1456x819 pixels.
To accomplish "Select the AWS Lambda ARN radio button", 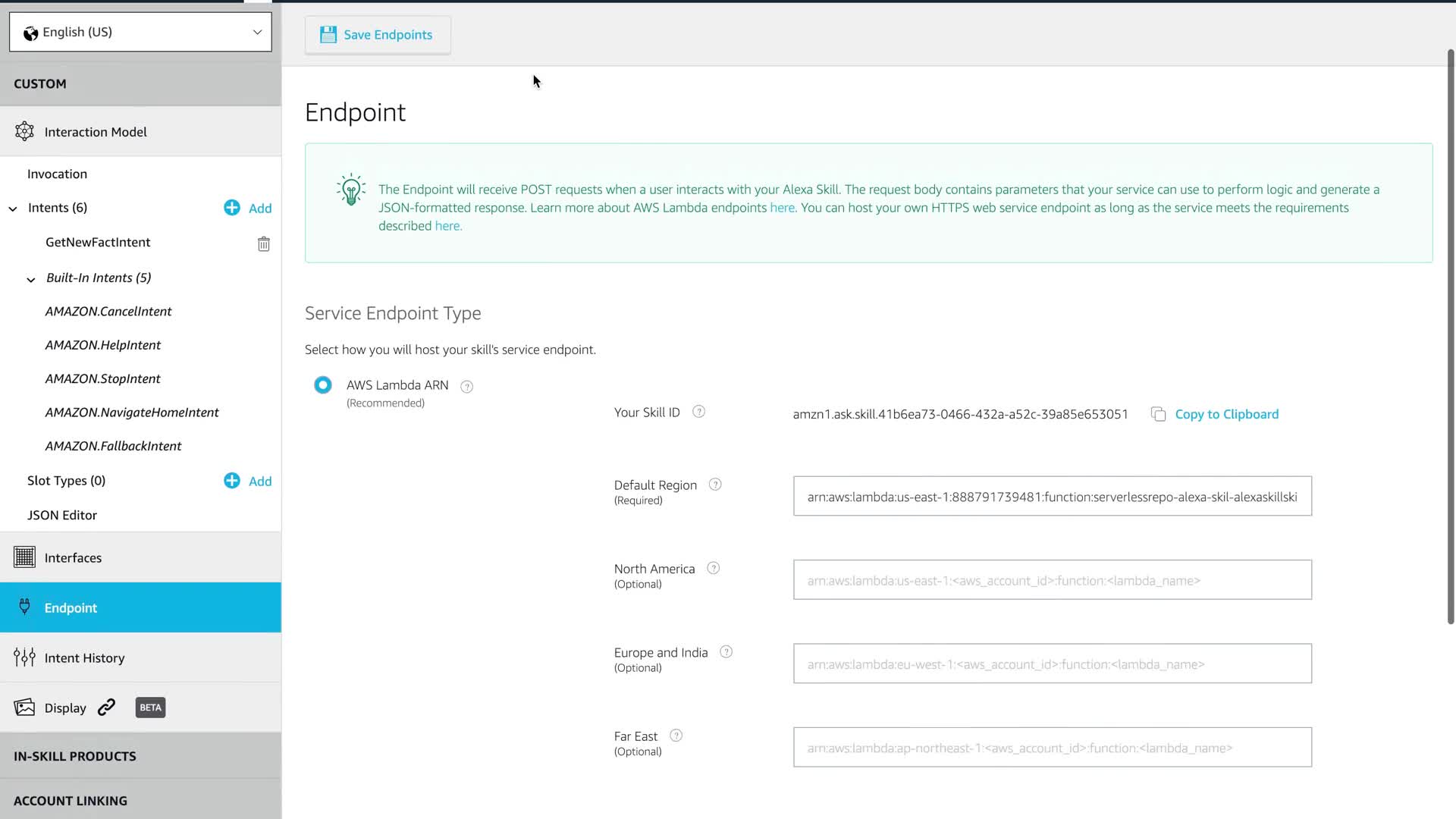I will click(x=323, y=385).
